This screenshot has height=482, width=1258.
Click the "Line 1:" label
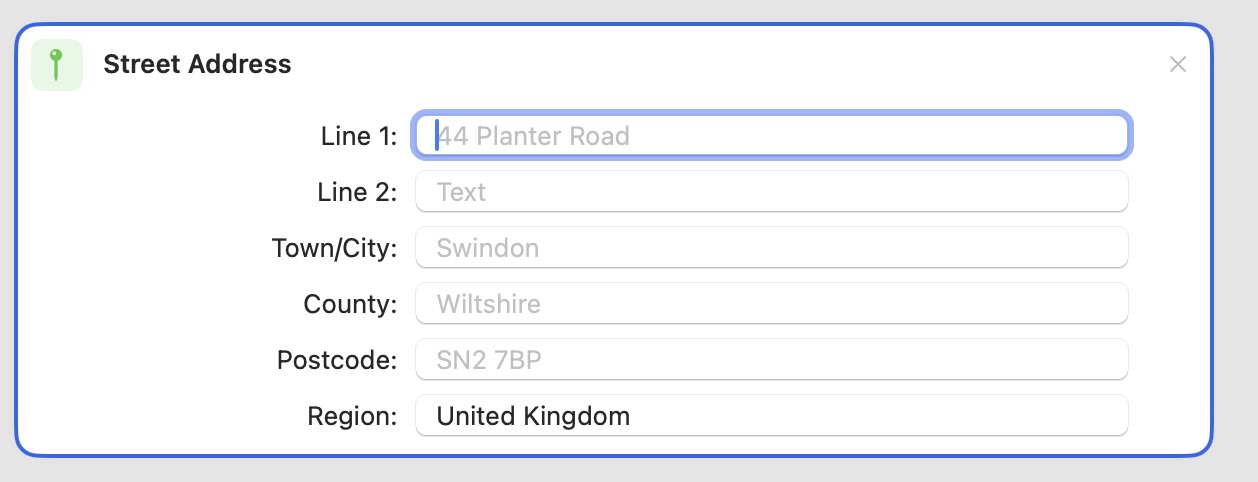click(359, 136)
